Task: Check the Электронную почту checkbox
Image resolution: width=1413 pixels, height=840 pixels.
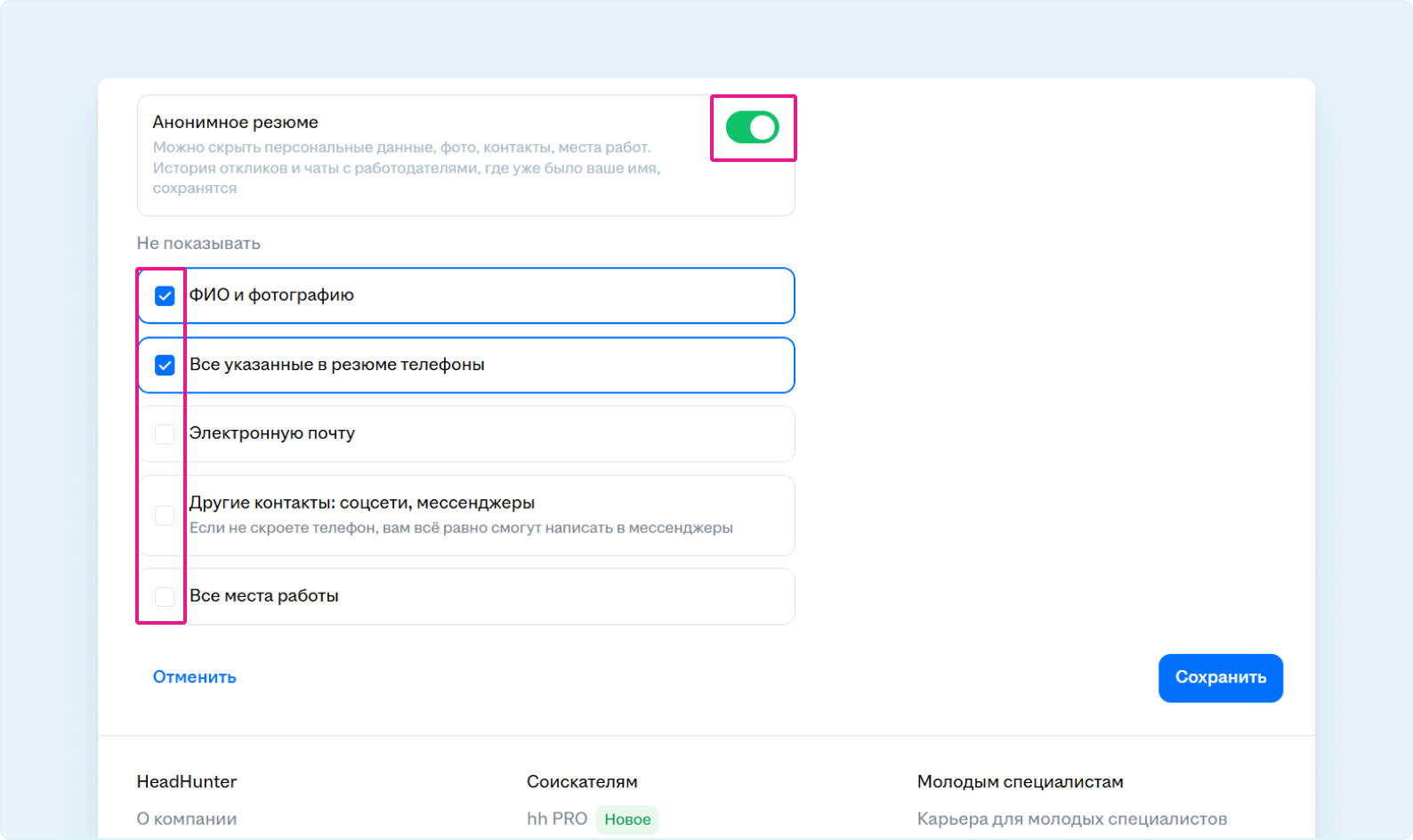Action: pyautogui.click(x=165, y=434)
